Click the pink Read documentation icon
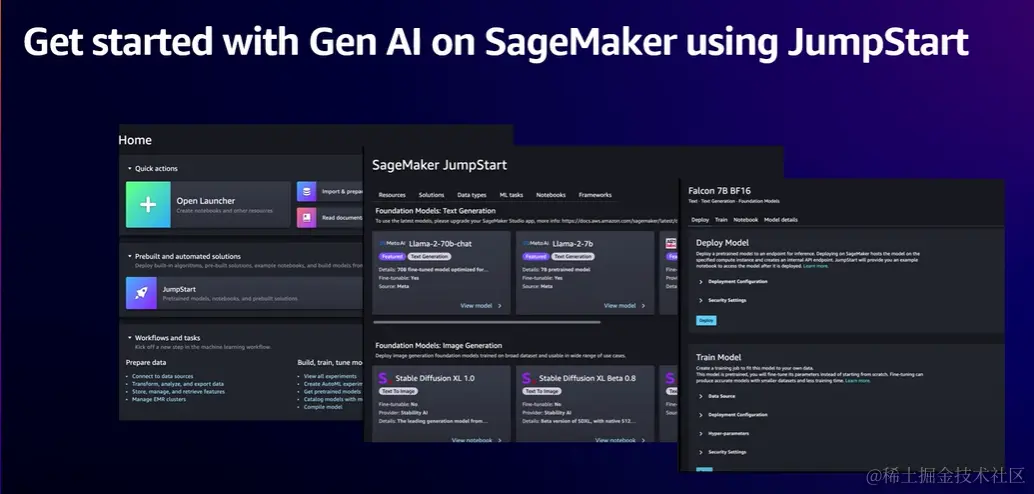 tap(307, 217)
